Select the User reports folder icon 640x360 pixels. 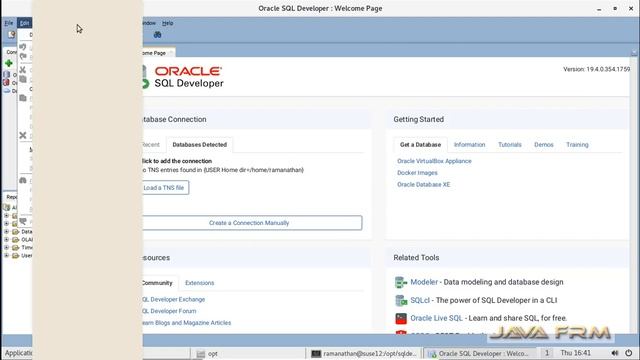tap(16, 256)
